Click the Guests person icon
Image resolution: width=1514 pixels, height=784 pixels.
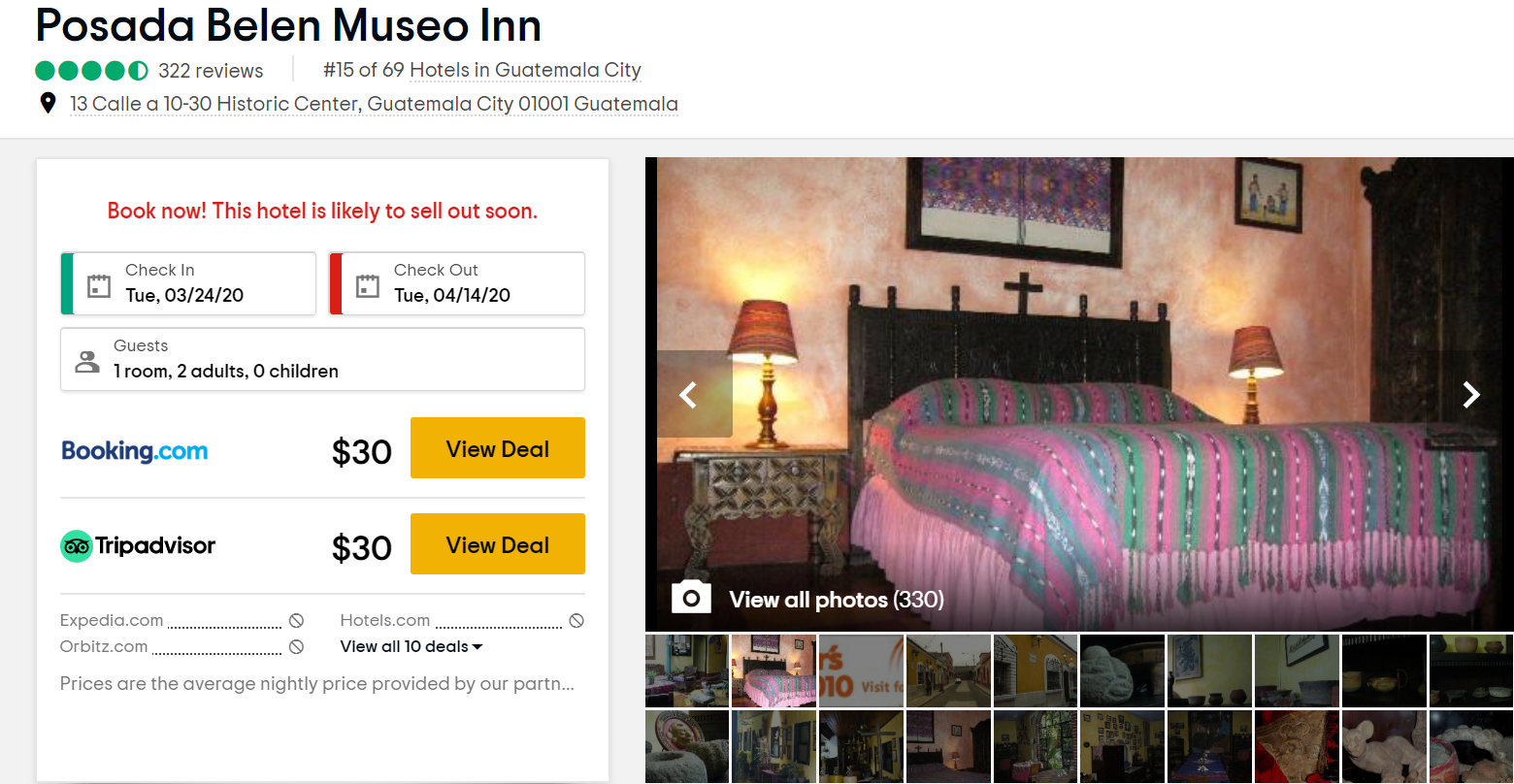coord(87,362)
